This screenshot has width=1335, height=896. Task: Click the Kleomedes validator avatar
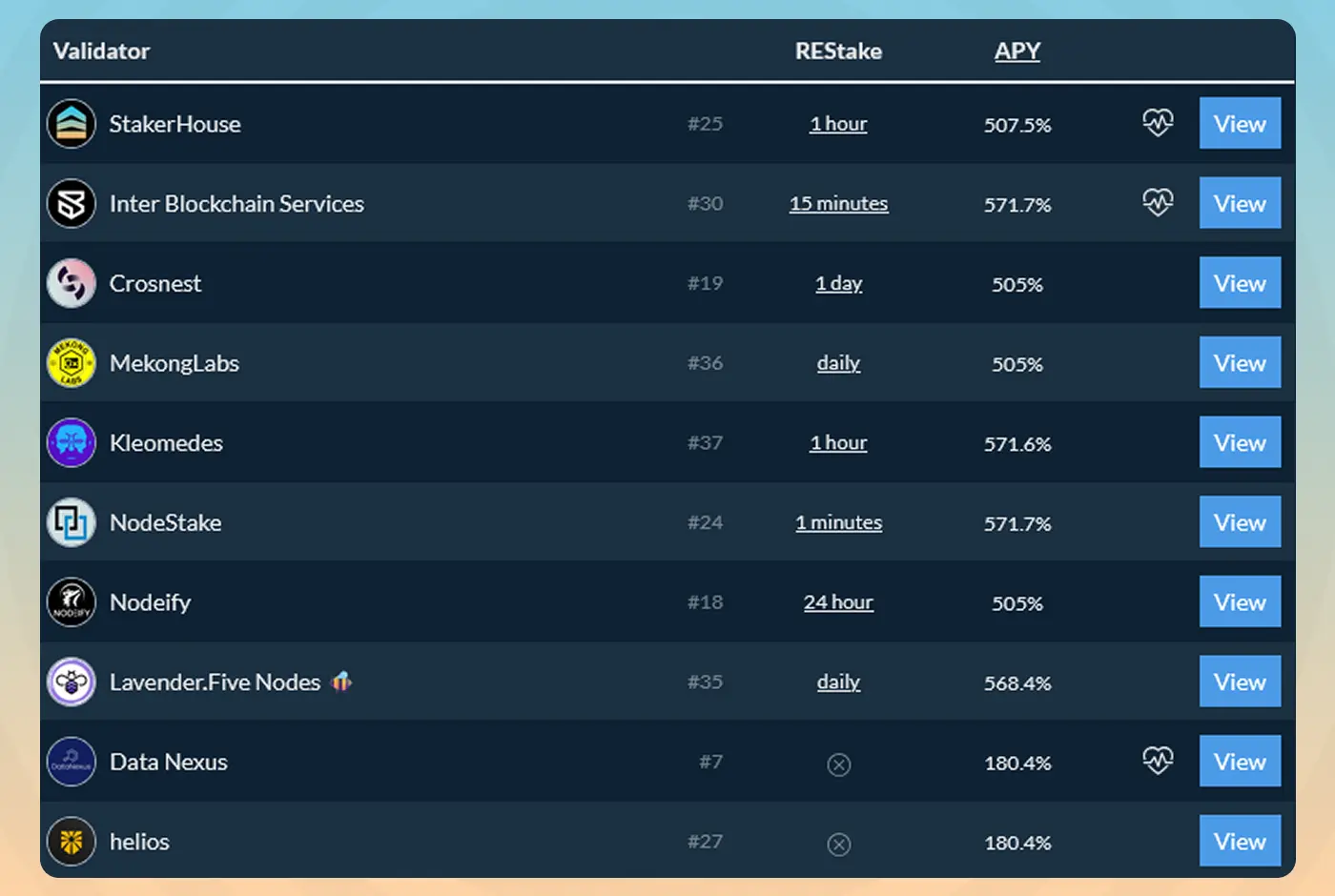pos(72,443)
